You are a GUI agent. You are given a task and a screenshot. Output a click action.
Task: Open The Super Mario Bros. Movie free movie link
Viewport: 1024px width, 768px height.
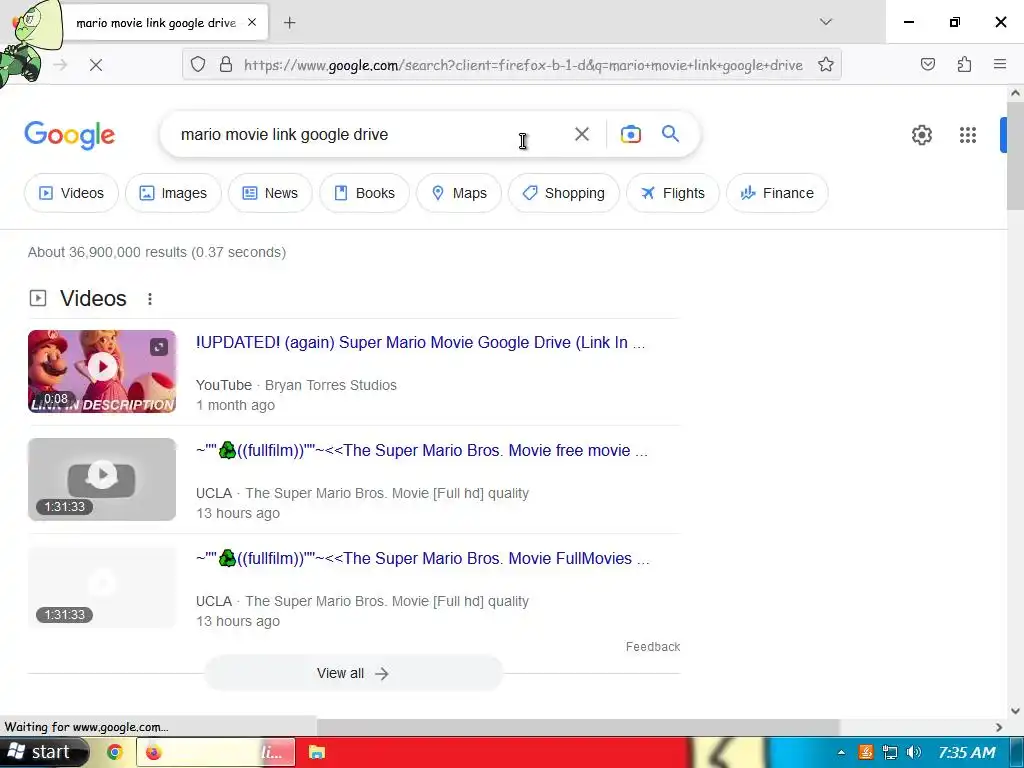422,451
